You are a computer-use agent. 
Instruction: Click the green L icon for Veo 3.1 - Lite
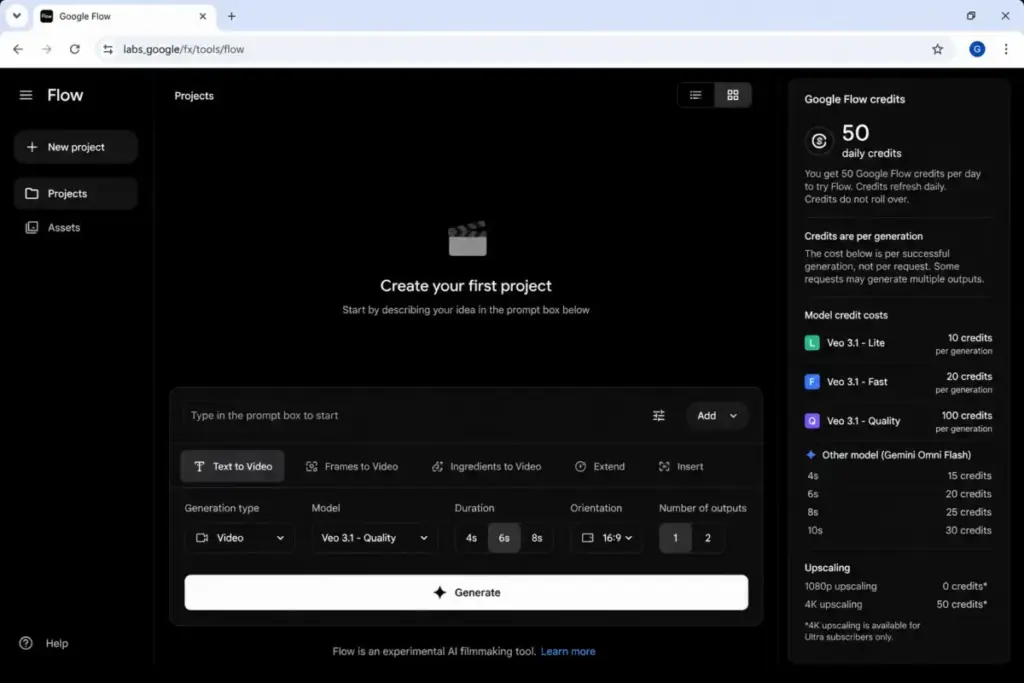click(812, 343)
